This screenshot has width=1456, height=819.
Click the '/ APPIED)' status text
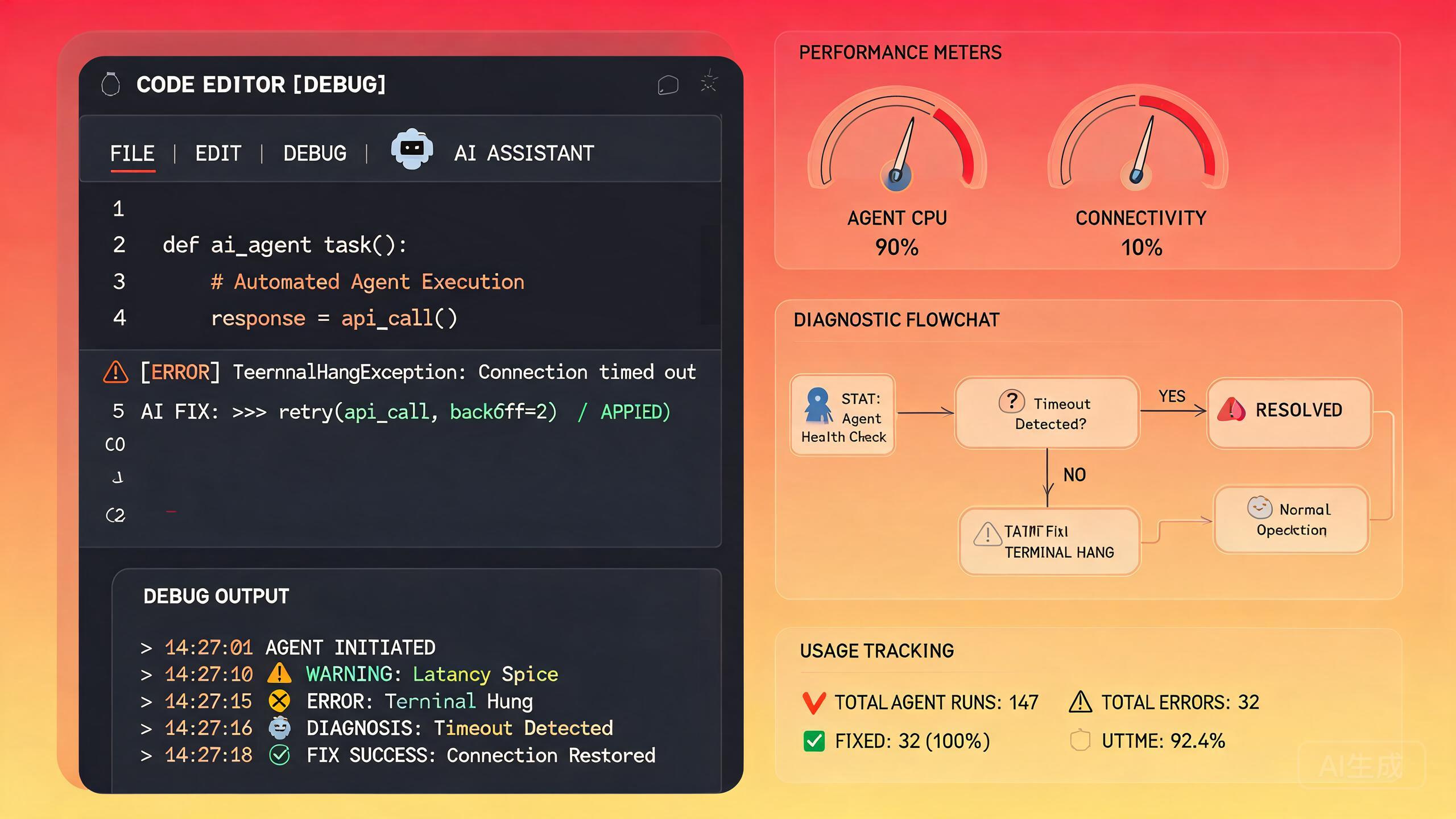tap(624, 412)
